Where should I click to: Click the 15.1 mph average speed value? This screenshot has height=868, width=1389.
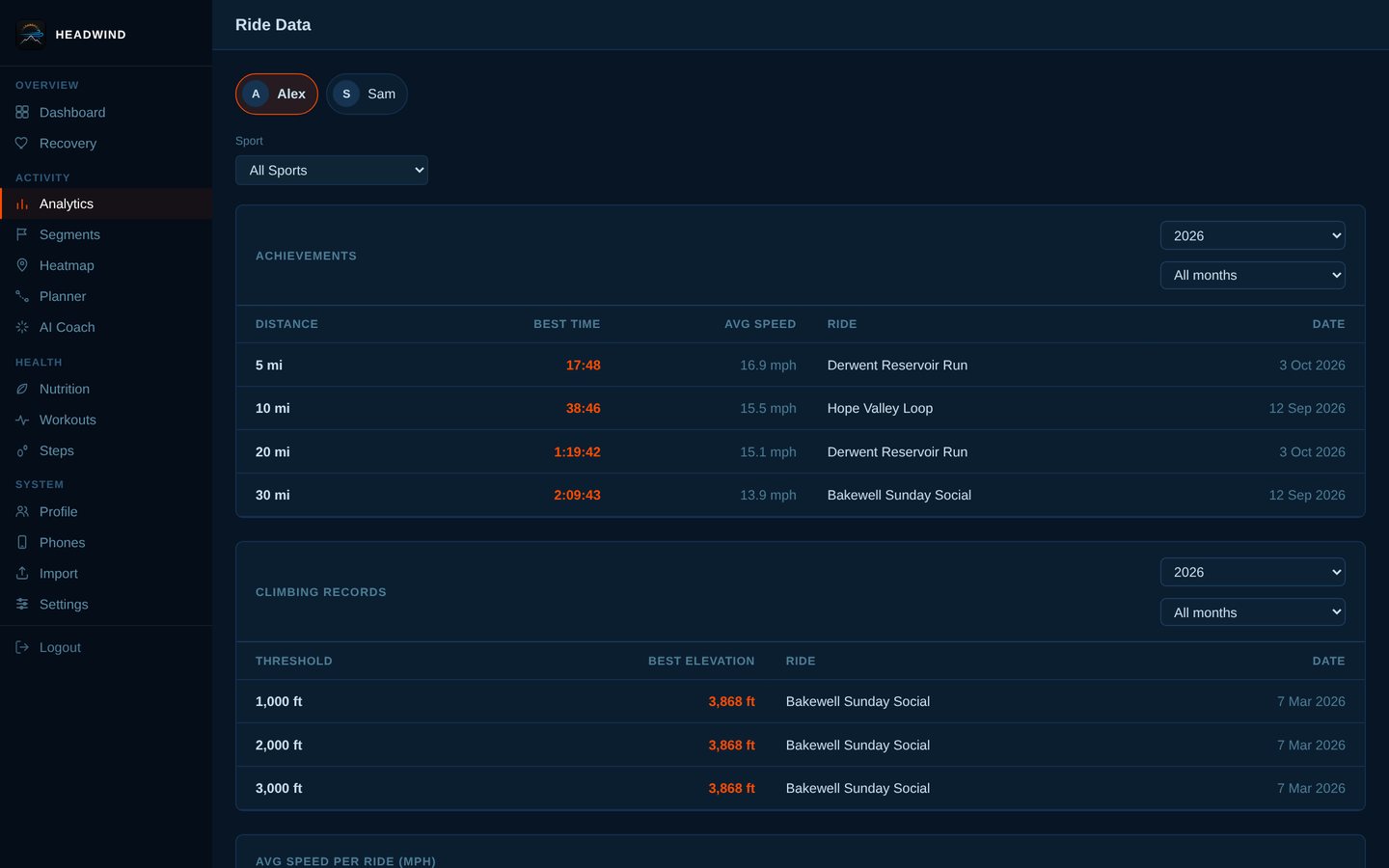click(768, 452)
